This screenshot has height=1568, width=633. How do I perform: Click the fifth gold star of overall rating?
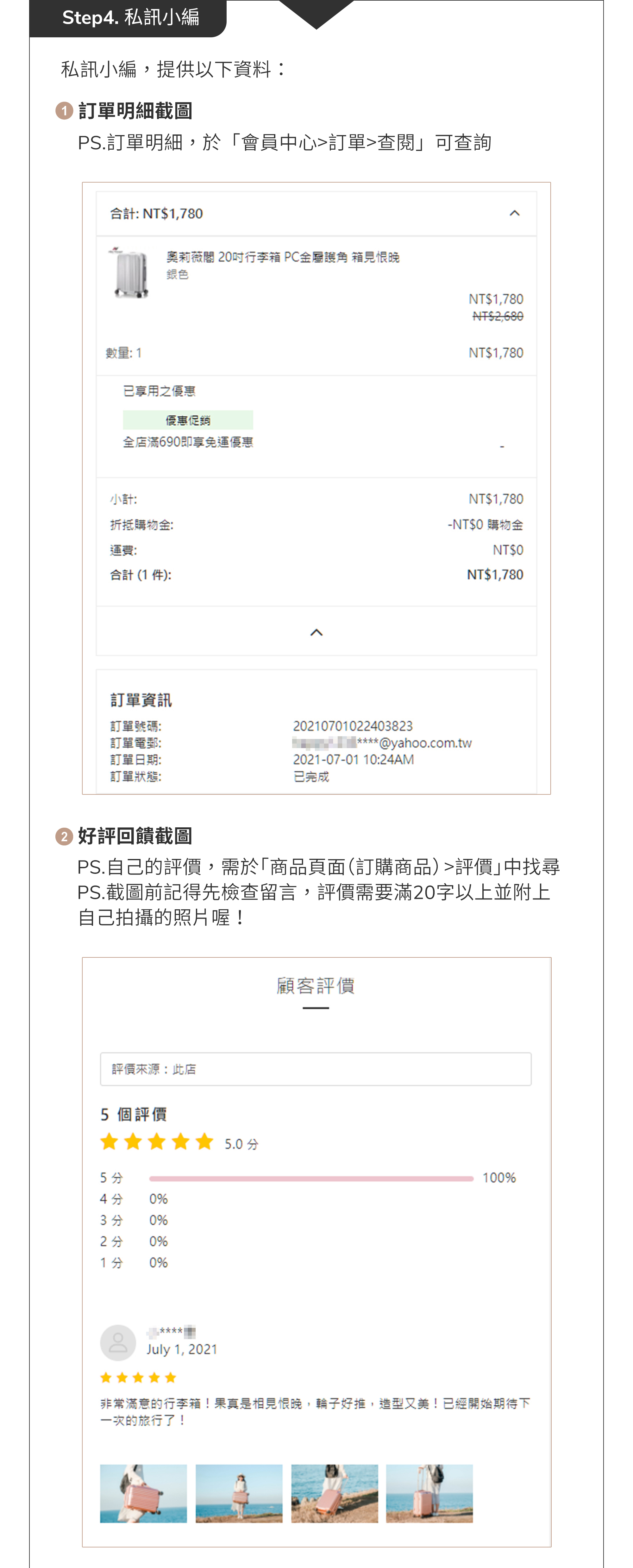pos(204,1141)
